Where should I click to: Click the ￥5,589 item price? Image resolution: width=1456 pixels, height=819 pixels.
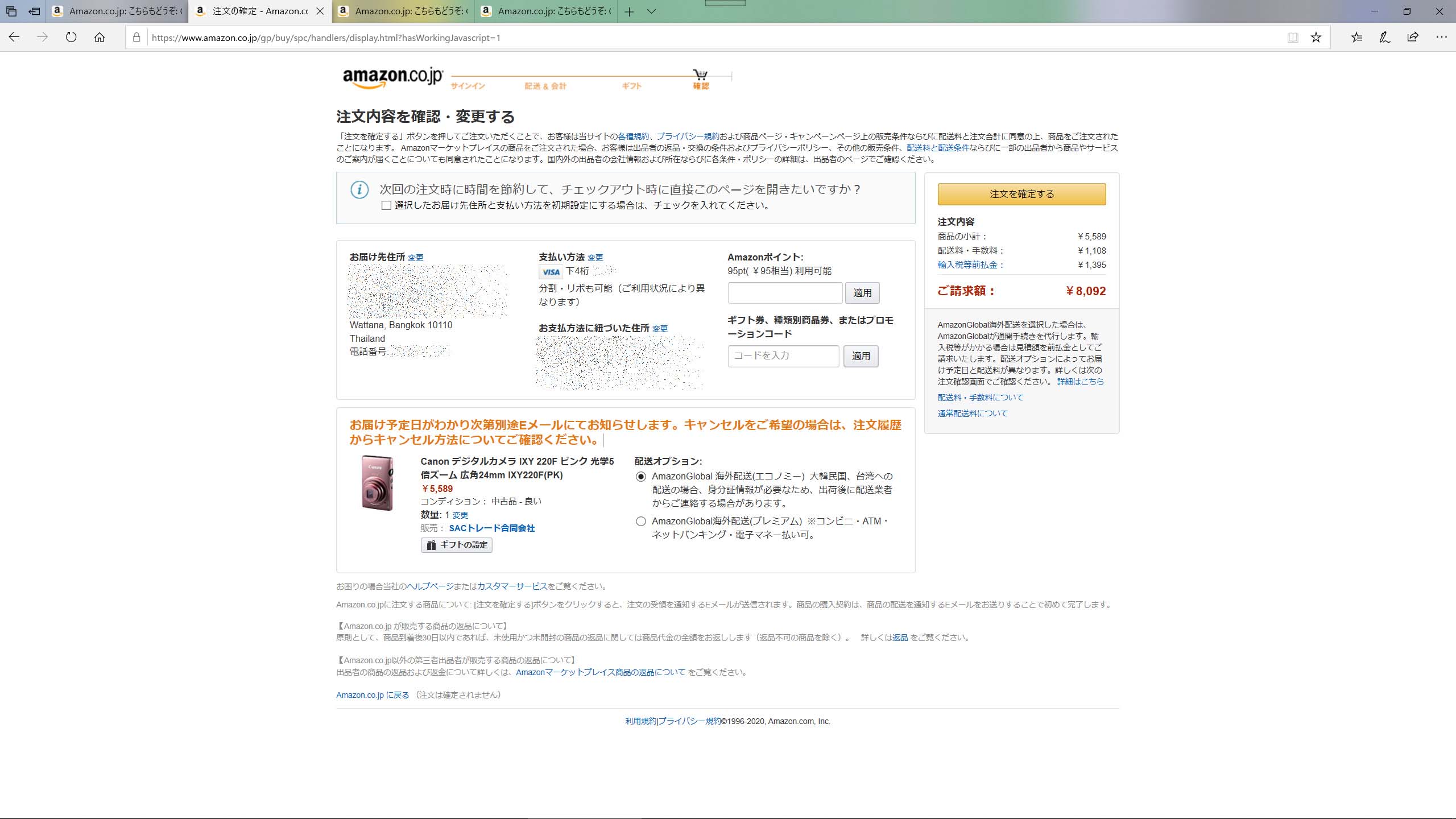(437, 489)
